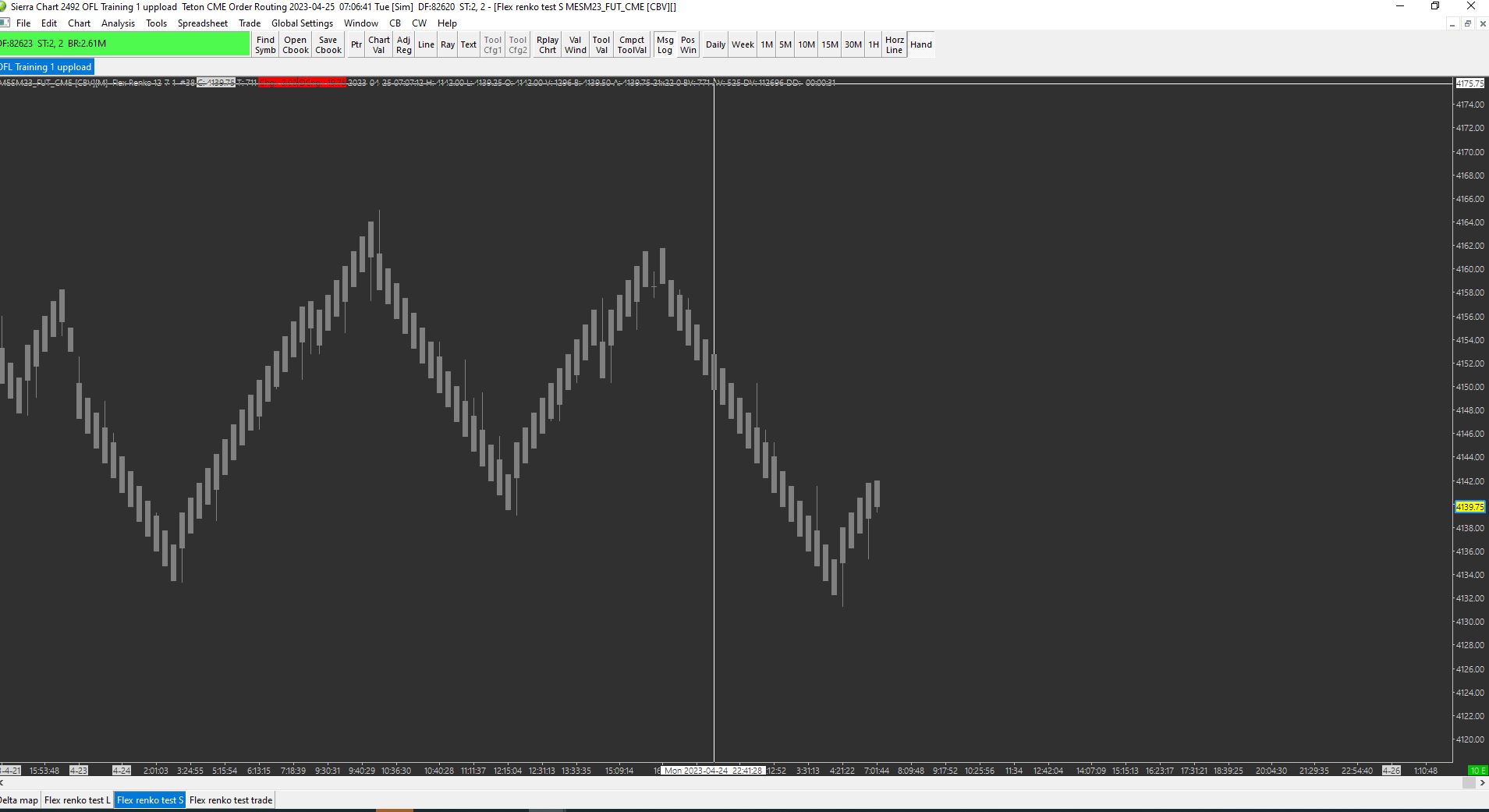Toggle the Pos Win window
Image resolution: width=1489 pixels, height=812 pixels.
(x=688, y=44)
